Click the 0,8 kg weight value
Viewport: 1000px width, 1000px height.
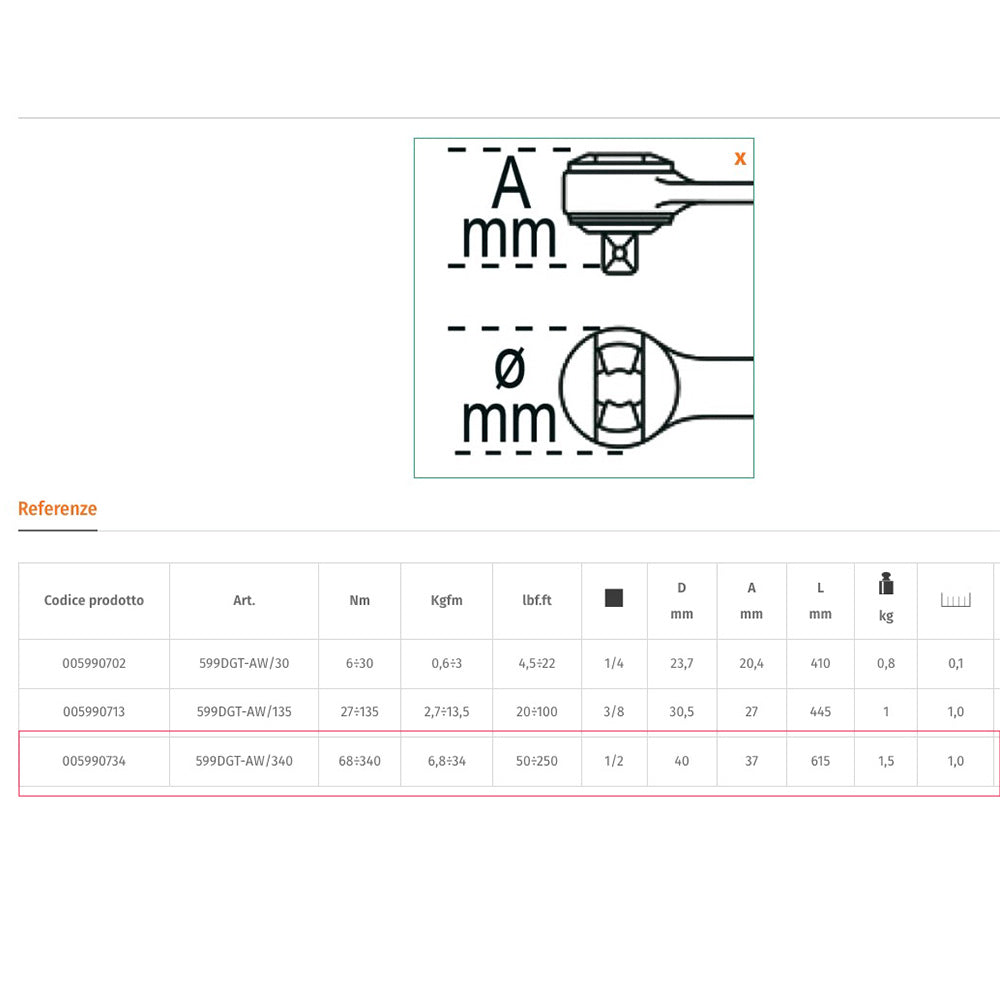click(x=886, y=663)
